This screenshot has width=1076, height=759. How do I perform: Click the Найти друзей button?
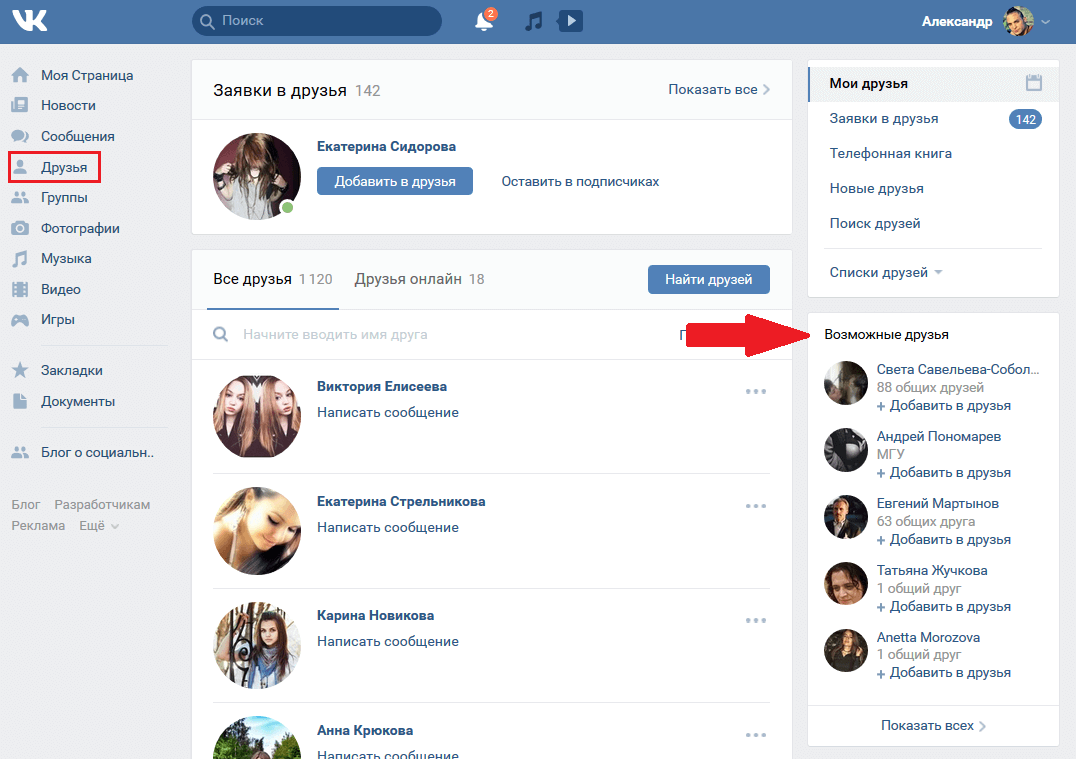click(x=708, y=279)
